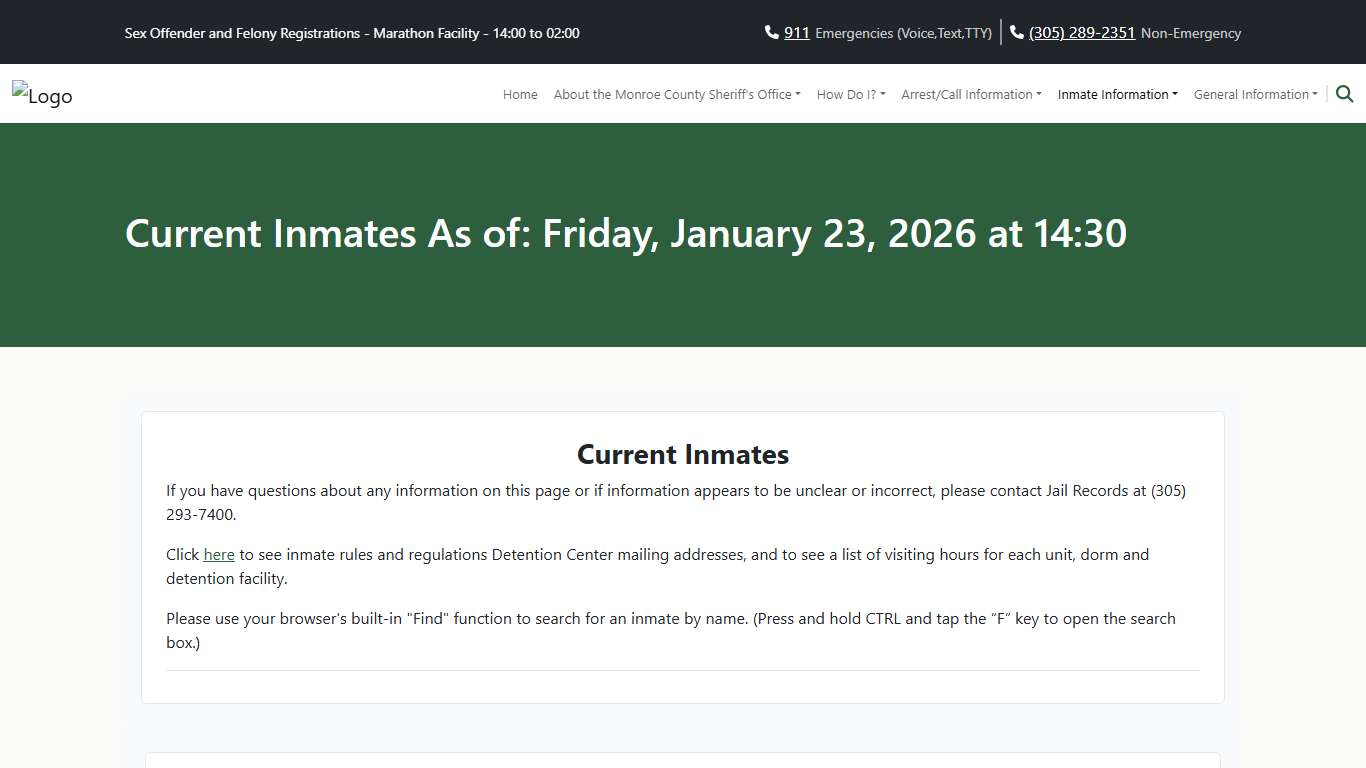
Task: Go to the Home menu item
Action: (520, 95)
